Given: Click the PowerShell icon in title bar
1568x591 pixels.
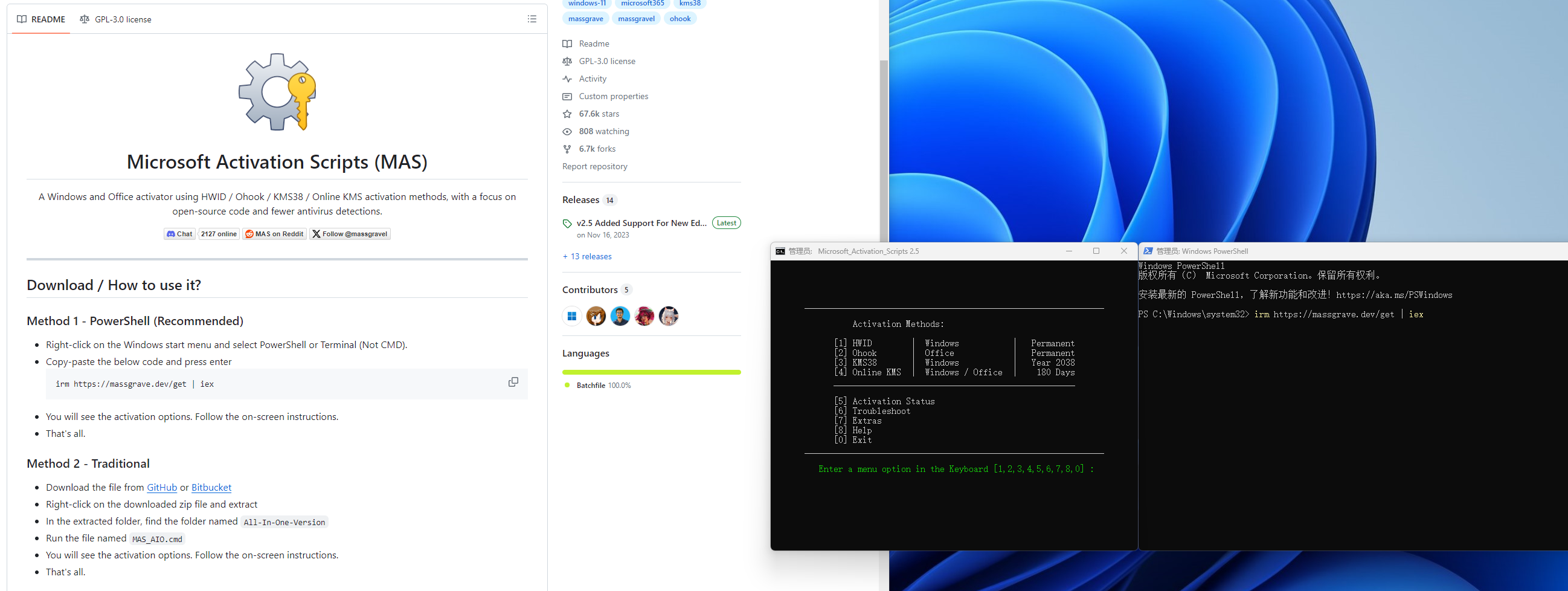Looking at the screenshot, I should 1148,251.
